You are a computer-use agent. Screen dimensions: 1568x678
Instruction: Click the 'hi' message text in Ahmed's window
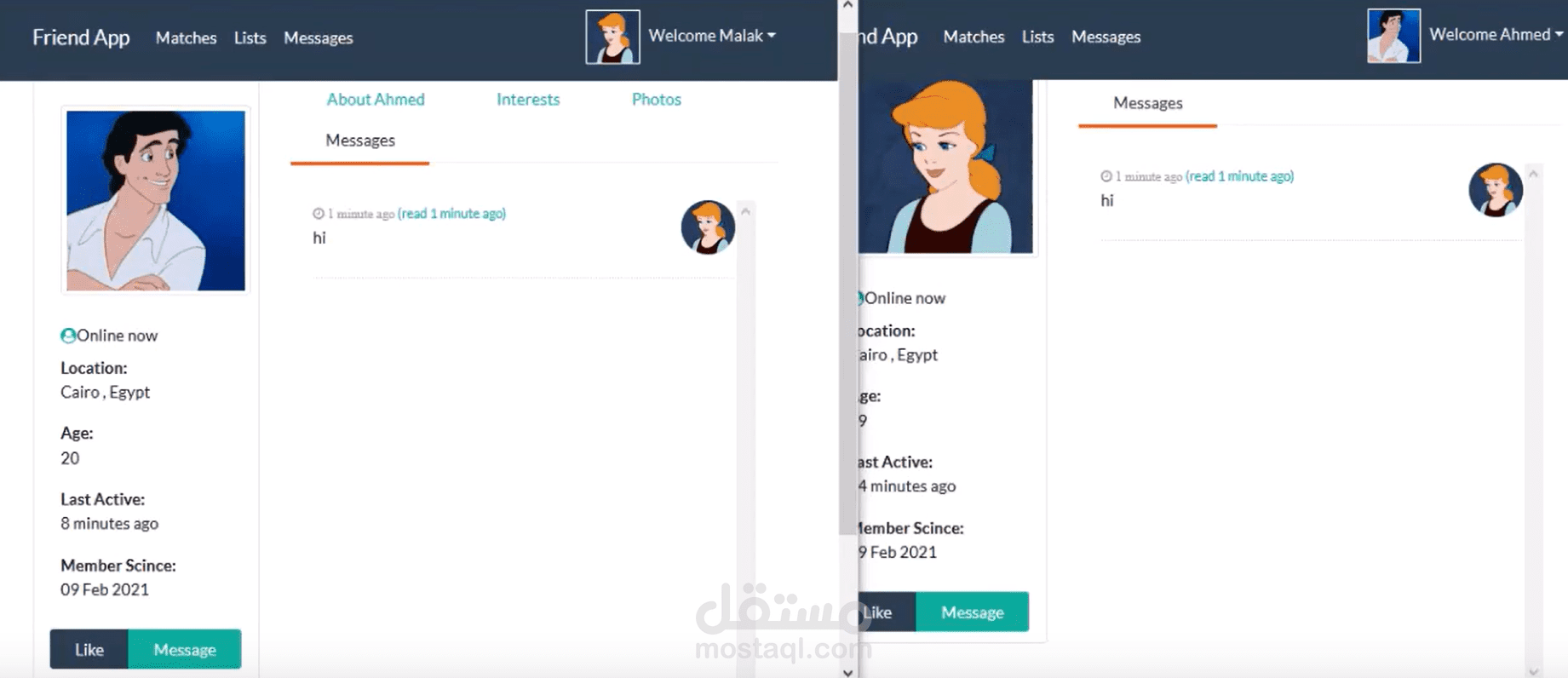click(x=1107, y=201)
